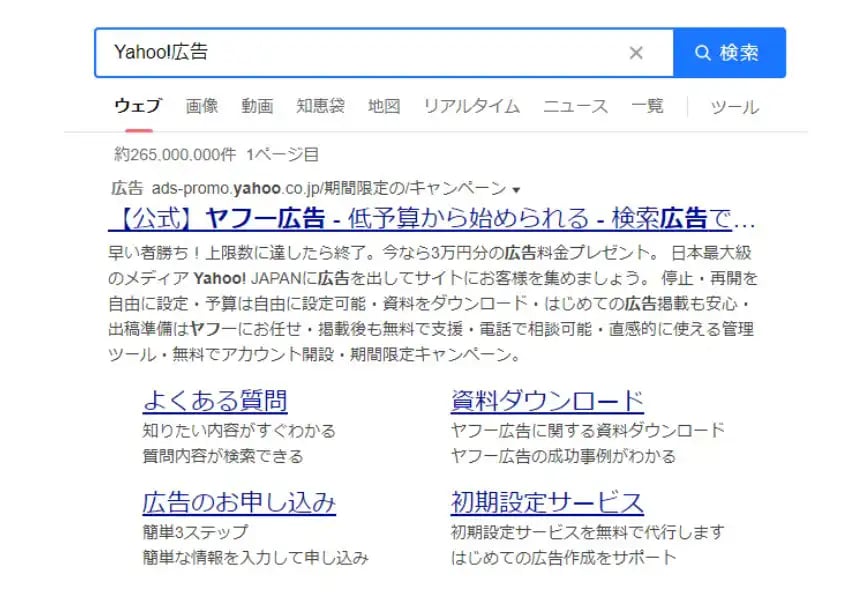
Task: Click the blue 検索 search button
Action: click(x=730, y=53)
